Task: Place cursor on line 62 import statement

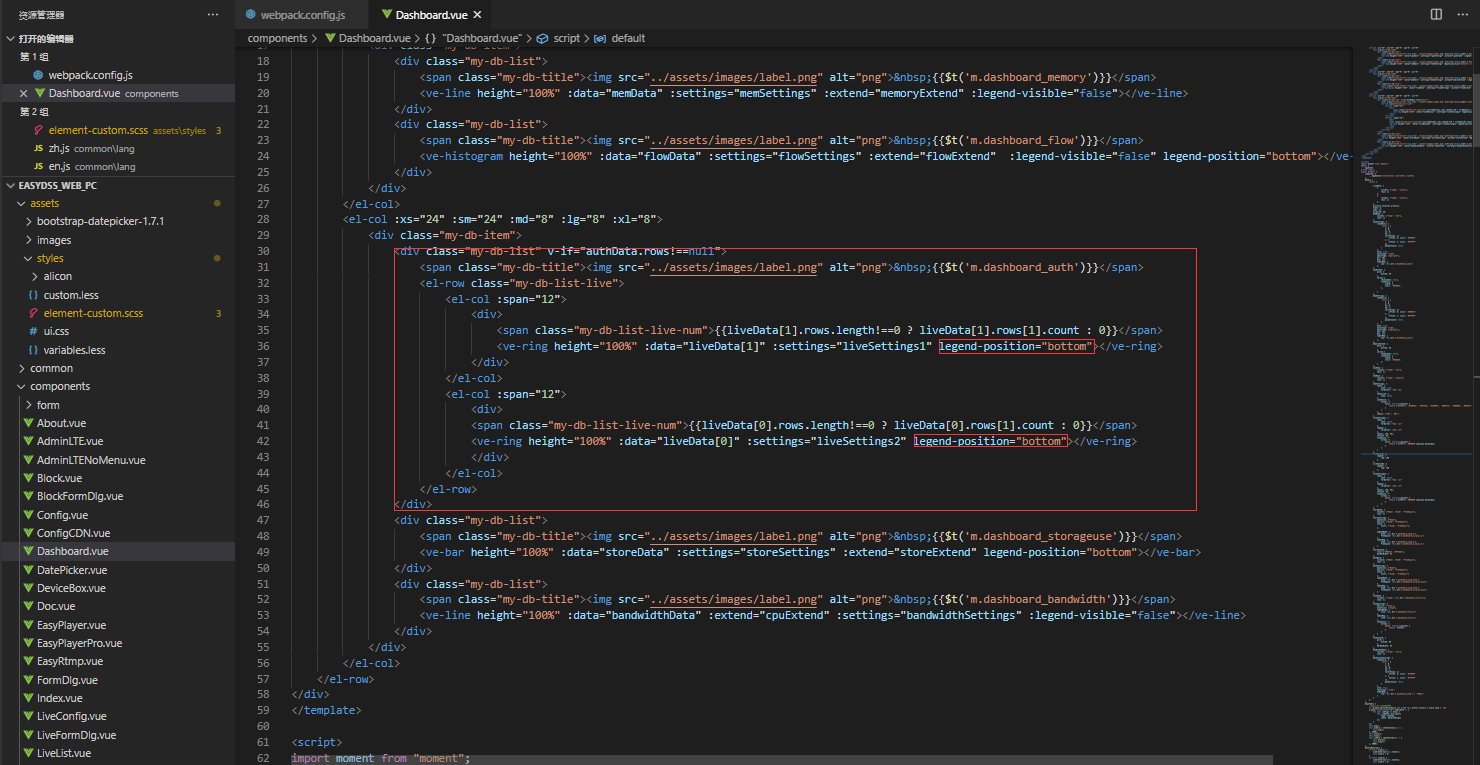Action: [x=380, y=758]
